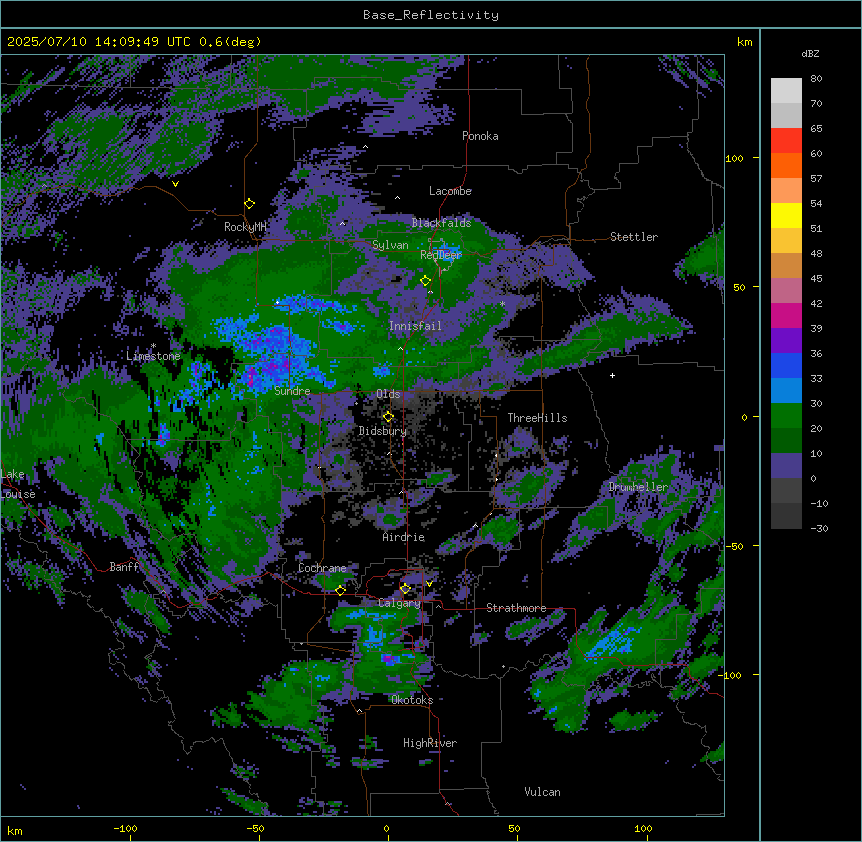Click the Okotoks town label
Image resolution: width=862 pixels, height=842 pixels.
[x=412, y=700]
